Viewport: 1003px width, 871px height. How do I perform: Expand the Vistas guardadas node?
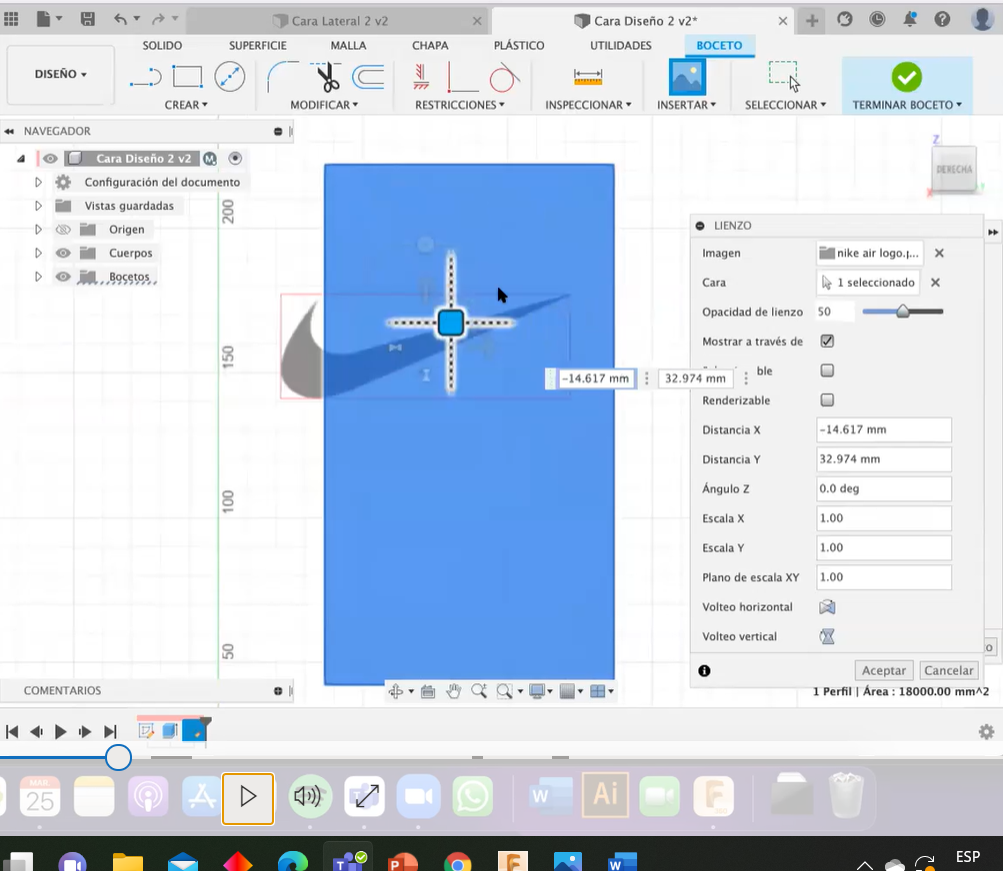coord(38,206)
